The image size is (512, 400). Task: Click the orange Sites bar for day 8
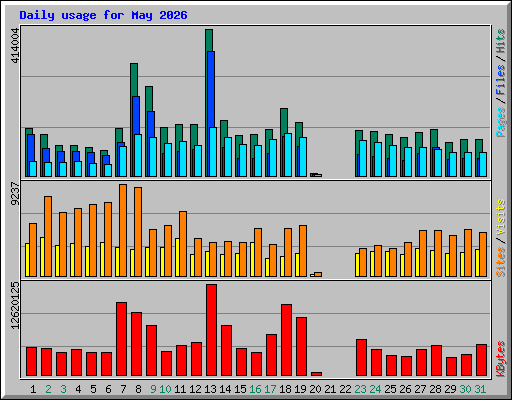[x=138, y=232]
